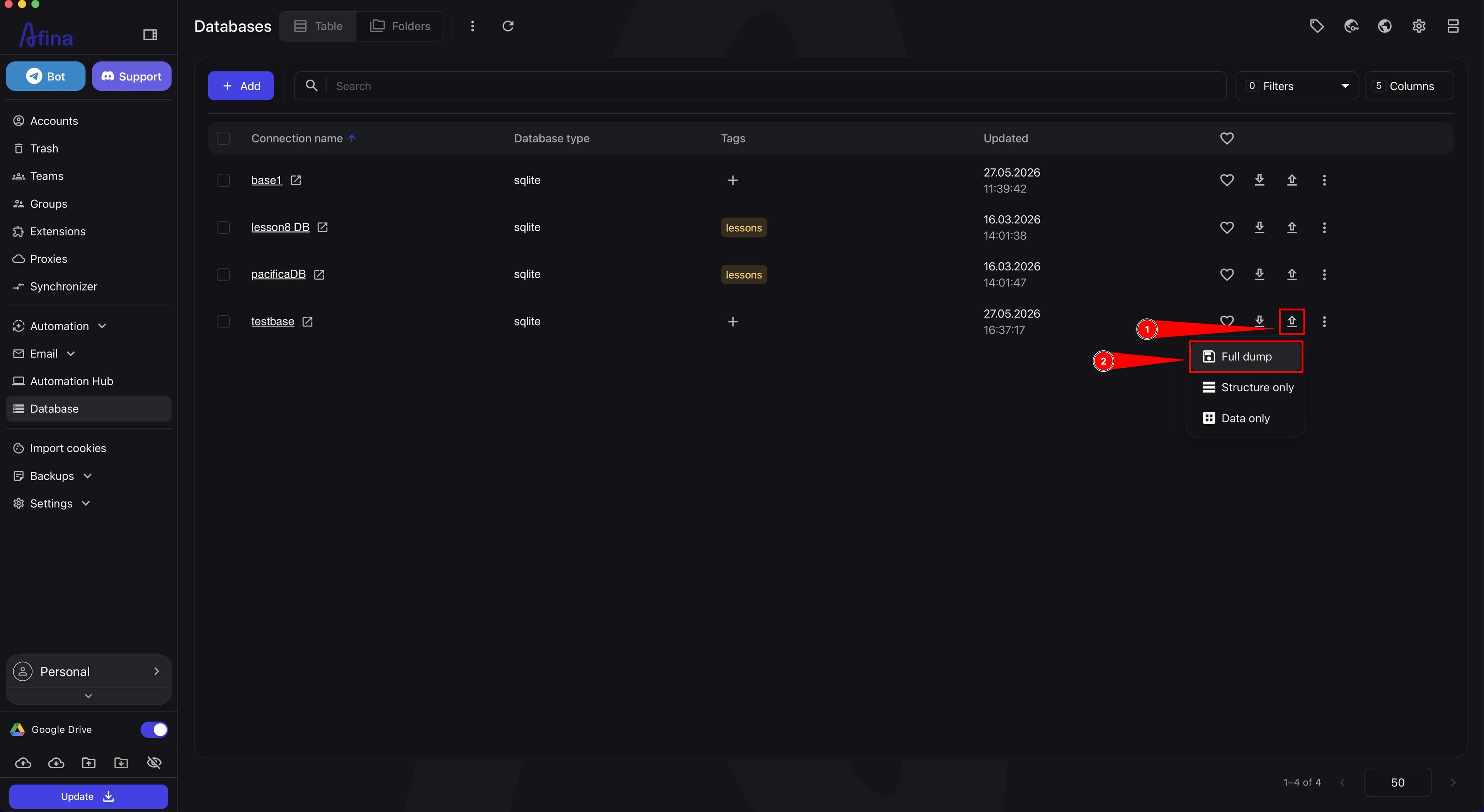The width and height of the screenshot is (1484, 812).
Task: Click the Add button
Action: [x=241, y=86]
